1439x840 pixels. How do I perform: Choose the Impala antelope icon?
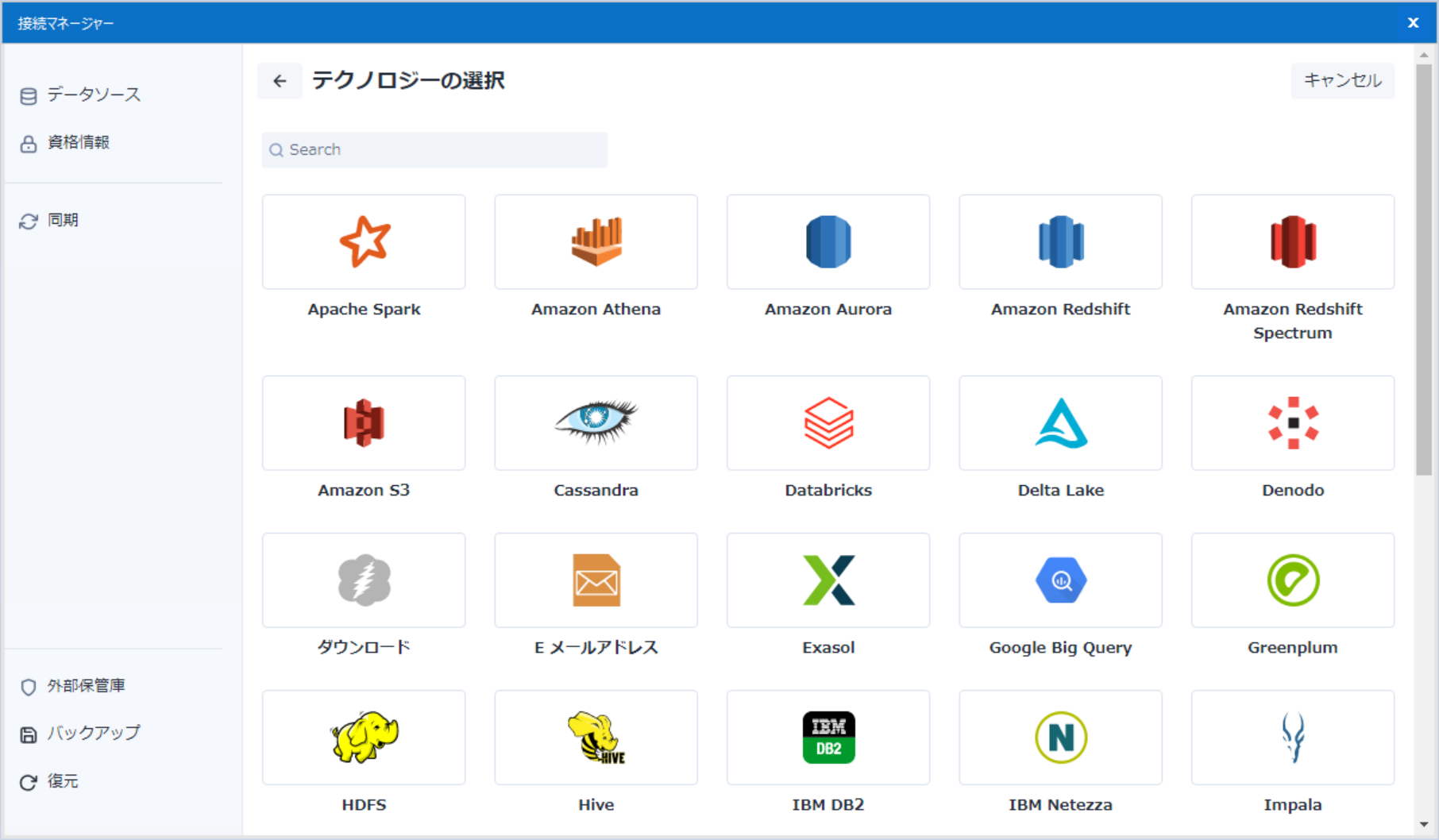[x=1293, y=737]
